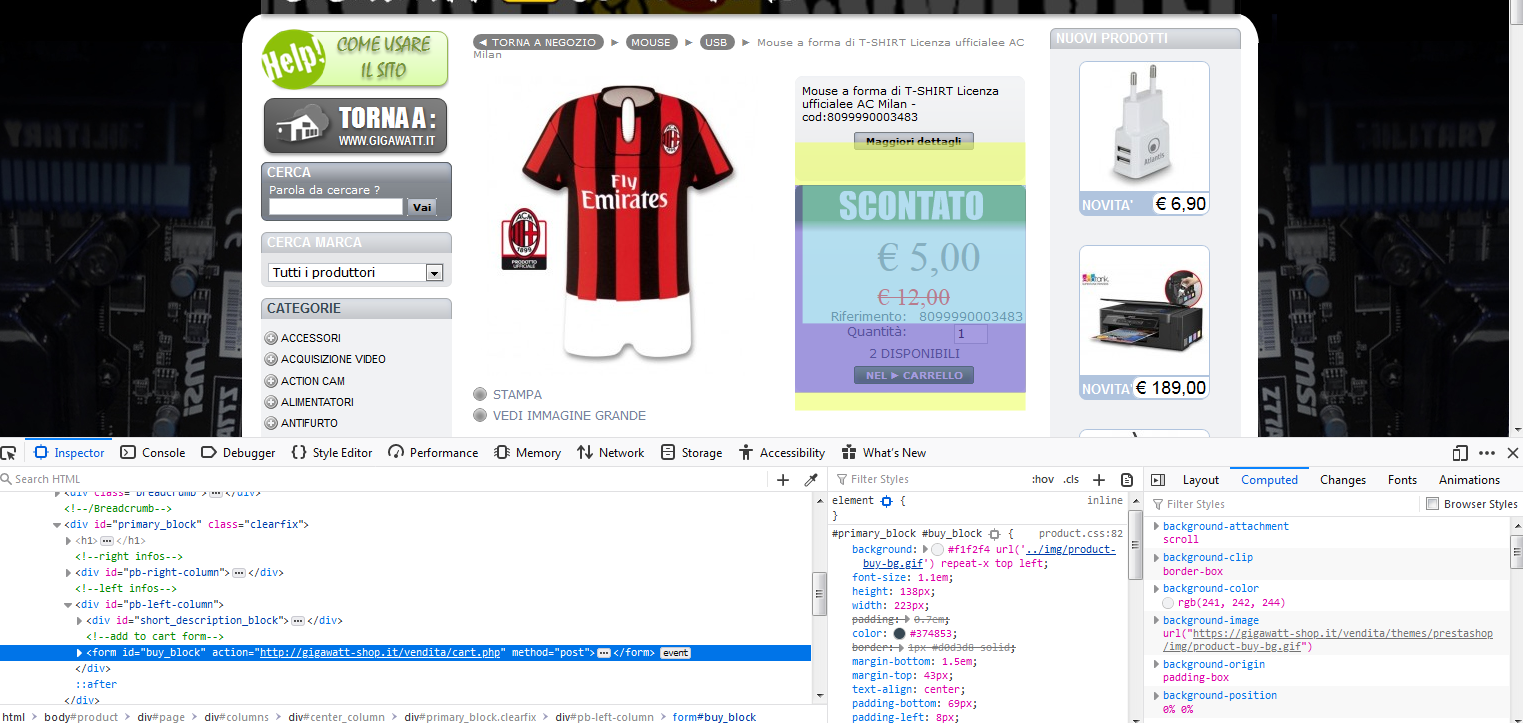Click the TORNA A NEGOZIO breadcrumb
The image size is (1523, 723).
[x=539, y=42]
